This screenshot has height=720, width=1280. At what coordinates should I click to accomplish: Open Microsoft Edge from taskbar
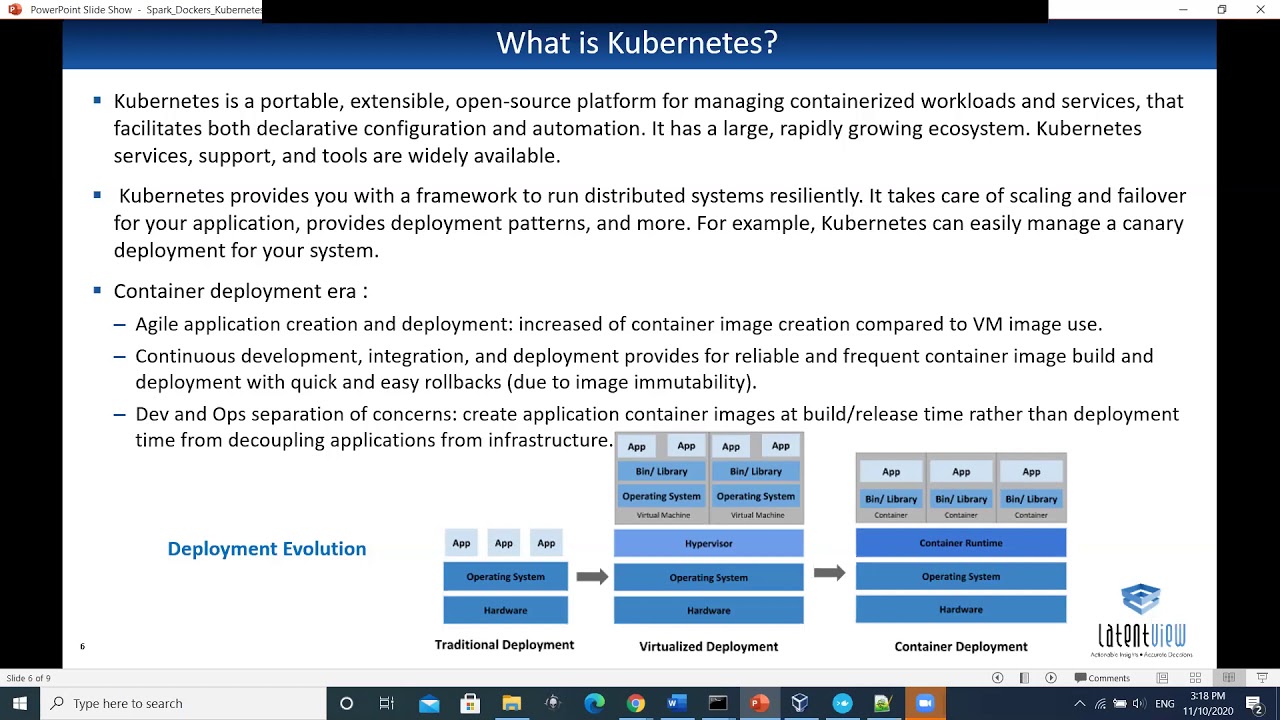click(x=594, y=703)
